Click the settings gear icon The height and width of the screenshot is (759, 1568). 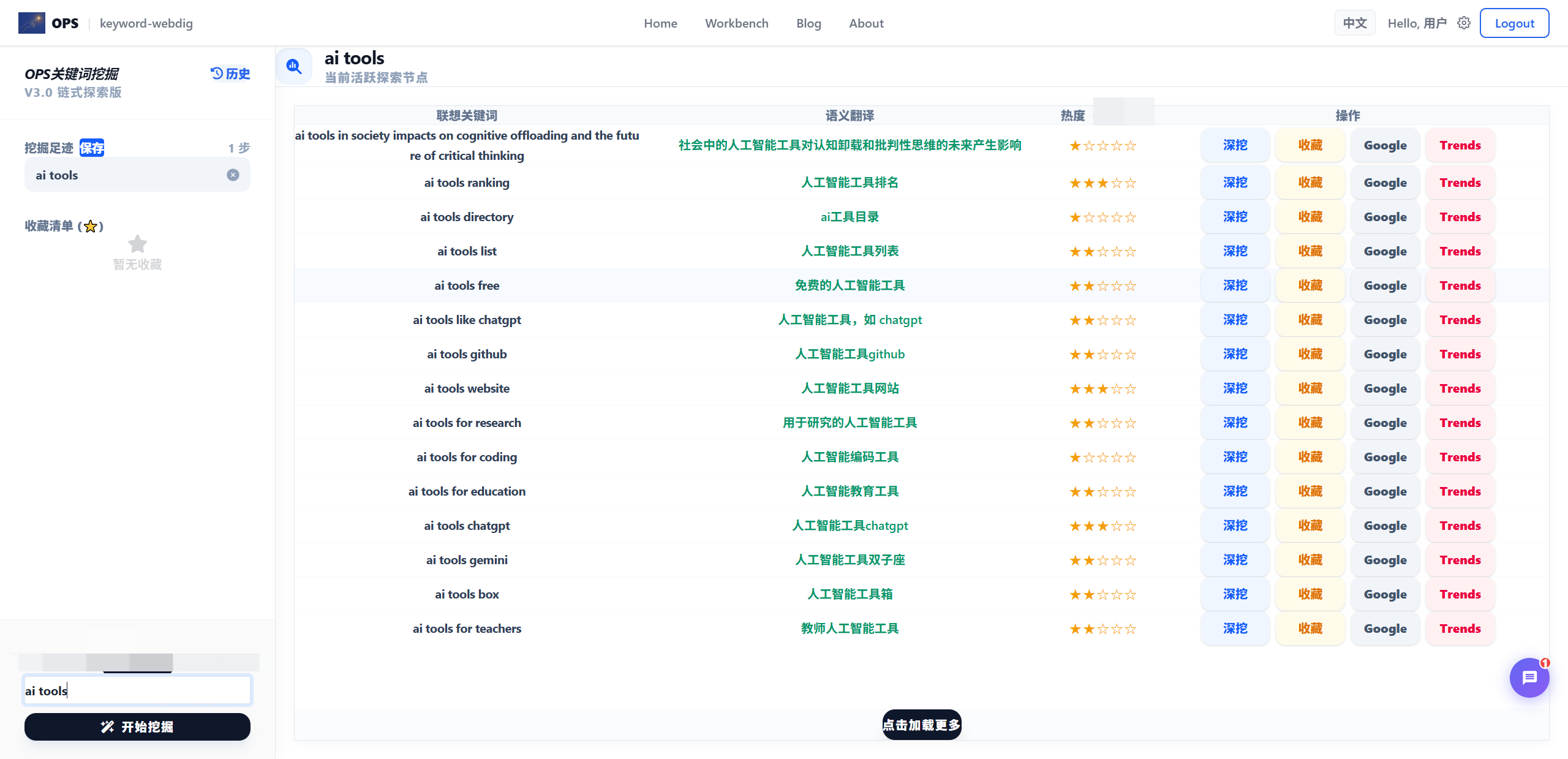(1464, 23)
